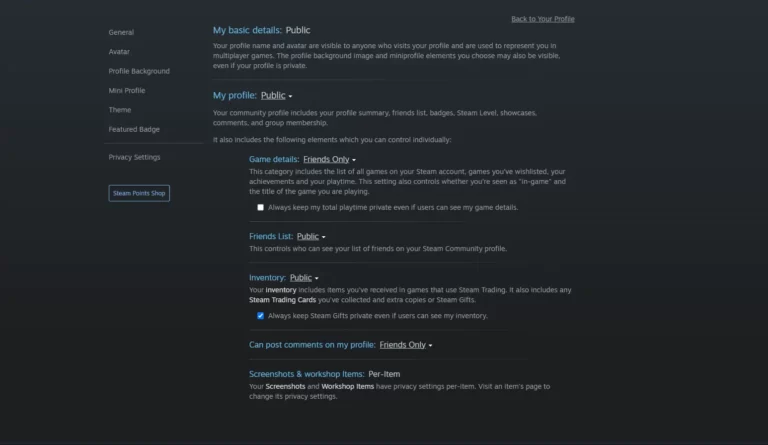Open the Mini Profile section
The height and width of the screenshot is (445, 768).
pos(127,91)
